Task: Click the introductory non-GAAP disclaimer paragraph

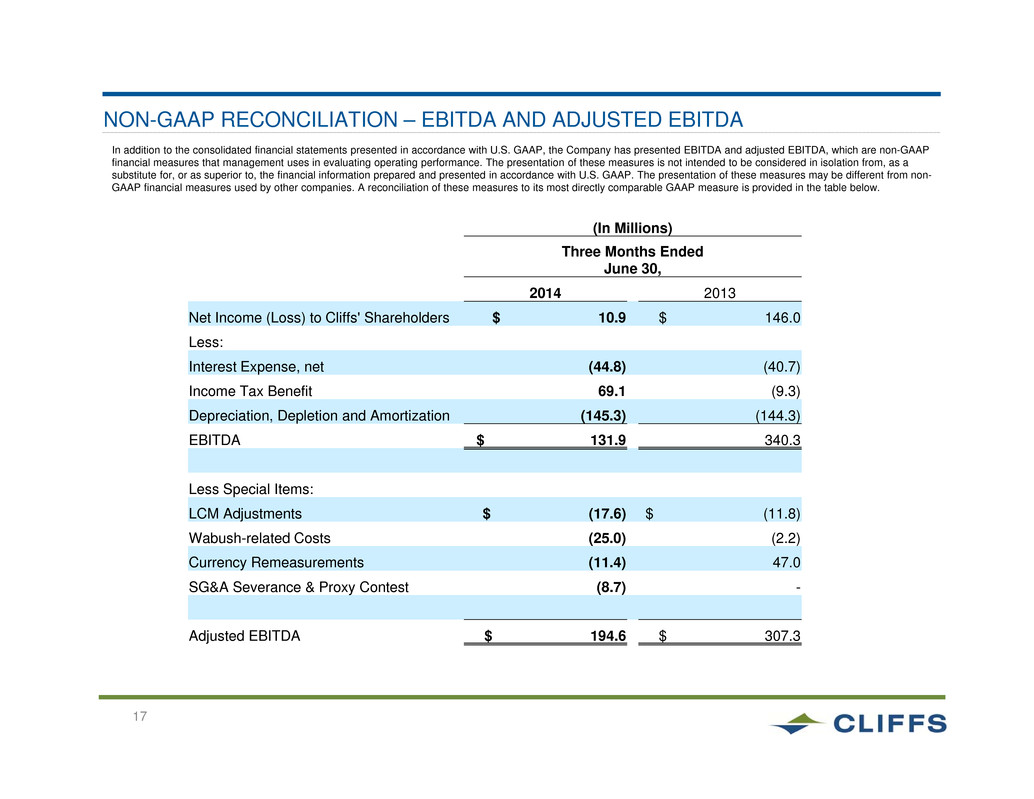Action: point(521,169)
